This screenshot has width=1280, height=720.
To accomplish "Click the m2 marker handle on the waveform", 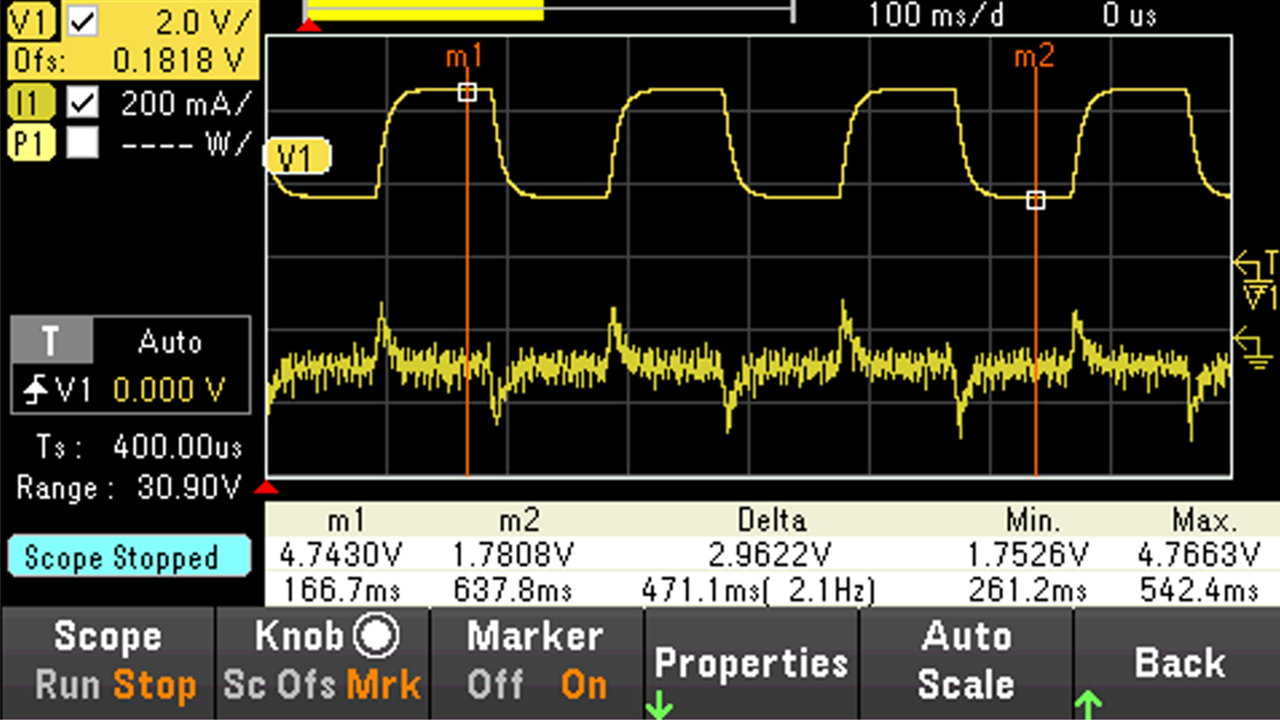I will (1035, 200).
